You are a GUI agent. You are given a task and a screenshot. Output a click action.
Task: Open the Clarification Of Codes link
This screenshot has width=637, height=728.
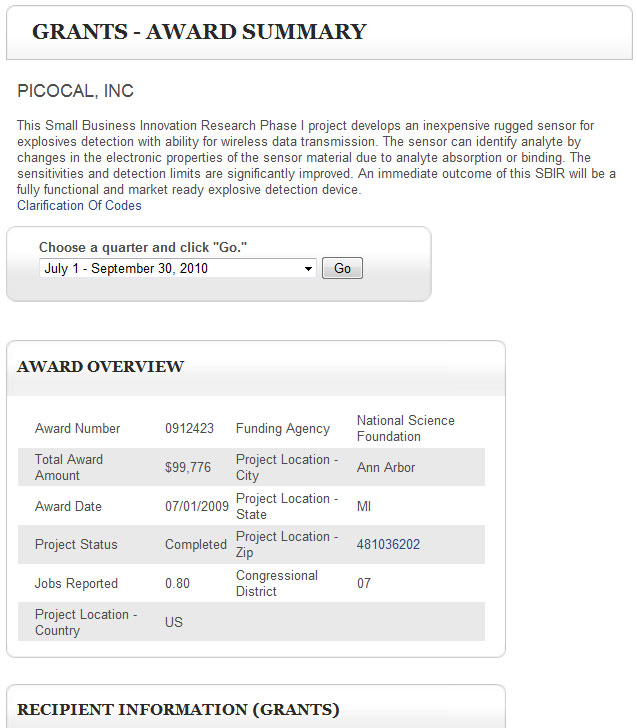pyautogui.click(x=79, y=206)
